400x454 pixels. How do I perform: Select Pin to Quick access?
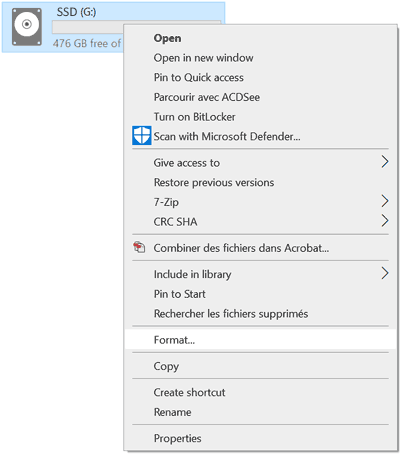pyautogui.click(x=260, y=77)
